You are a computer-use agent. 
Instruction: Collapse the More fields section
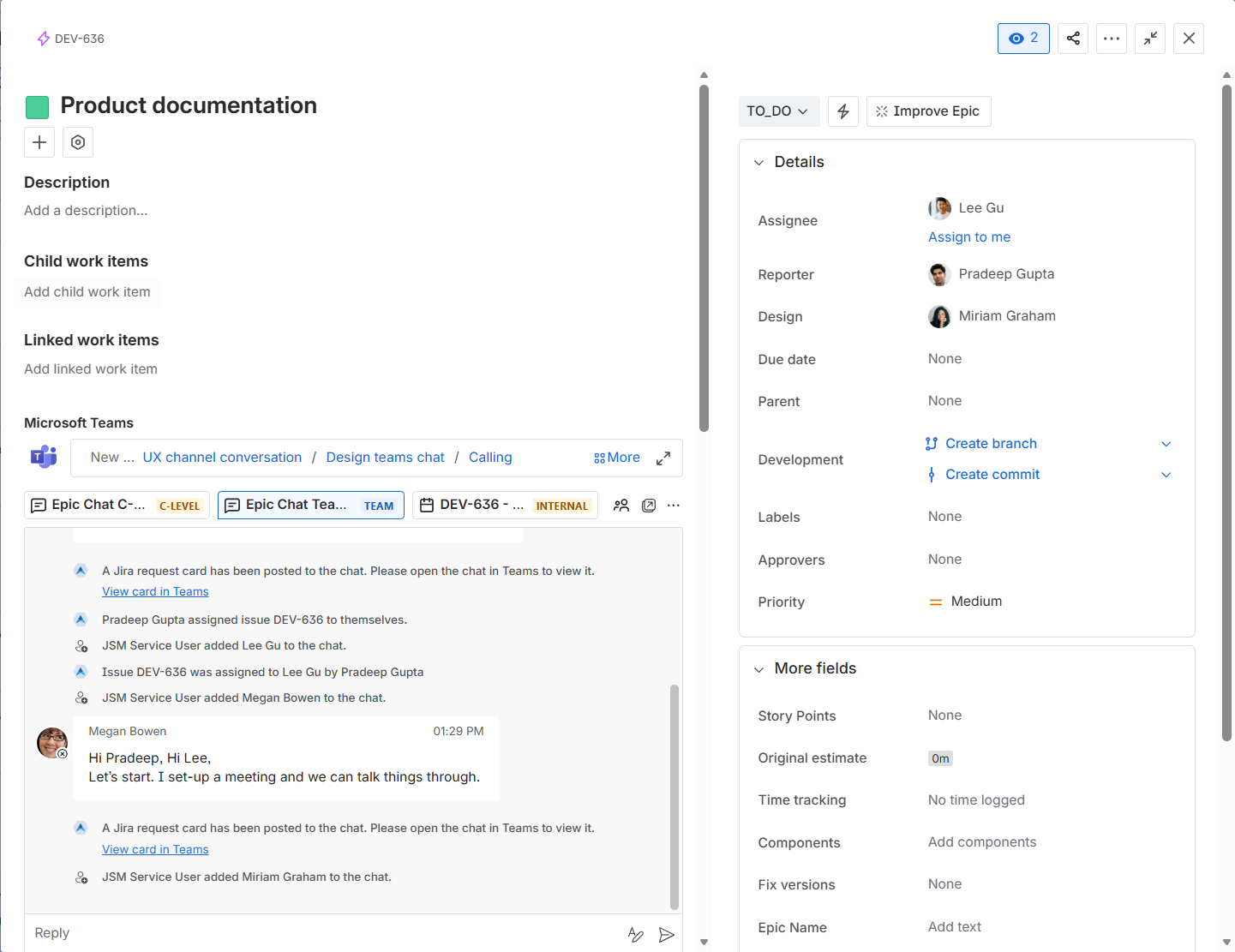(758, 669)
